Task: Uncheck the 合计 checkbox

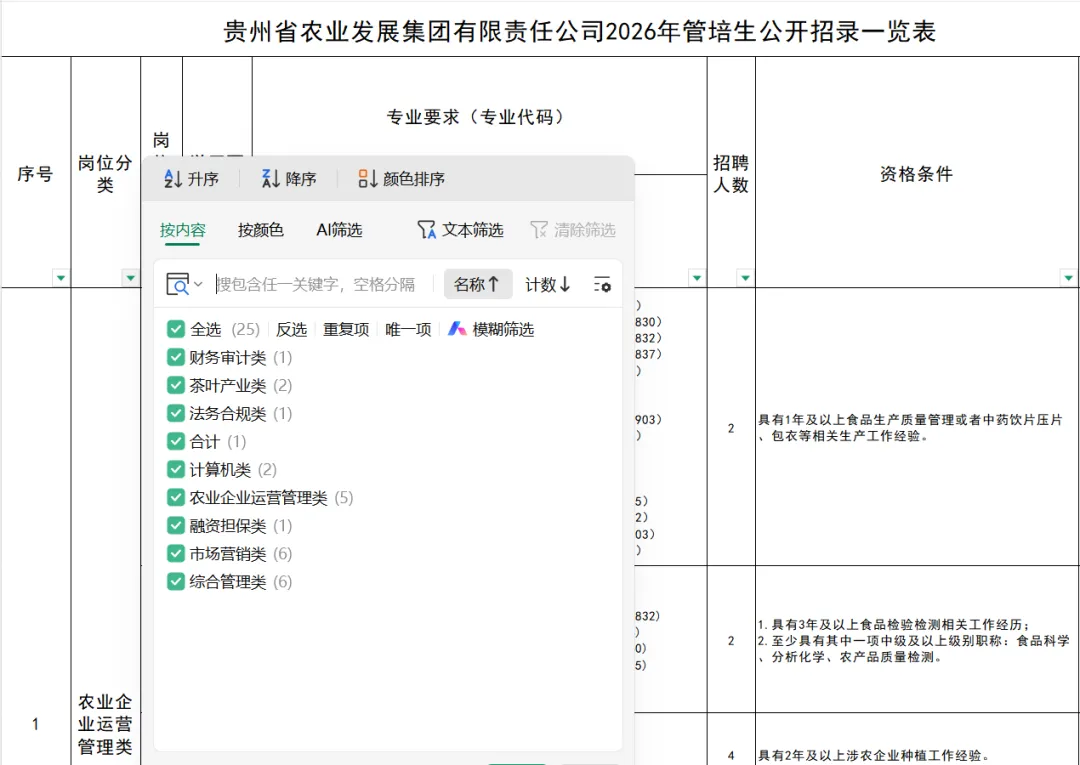Action: click(176, 441)
